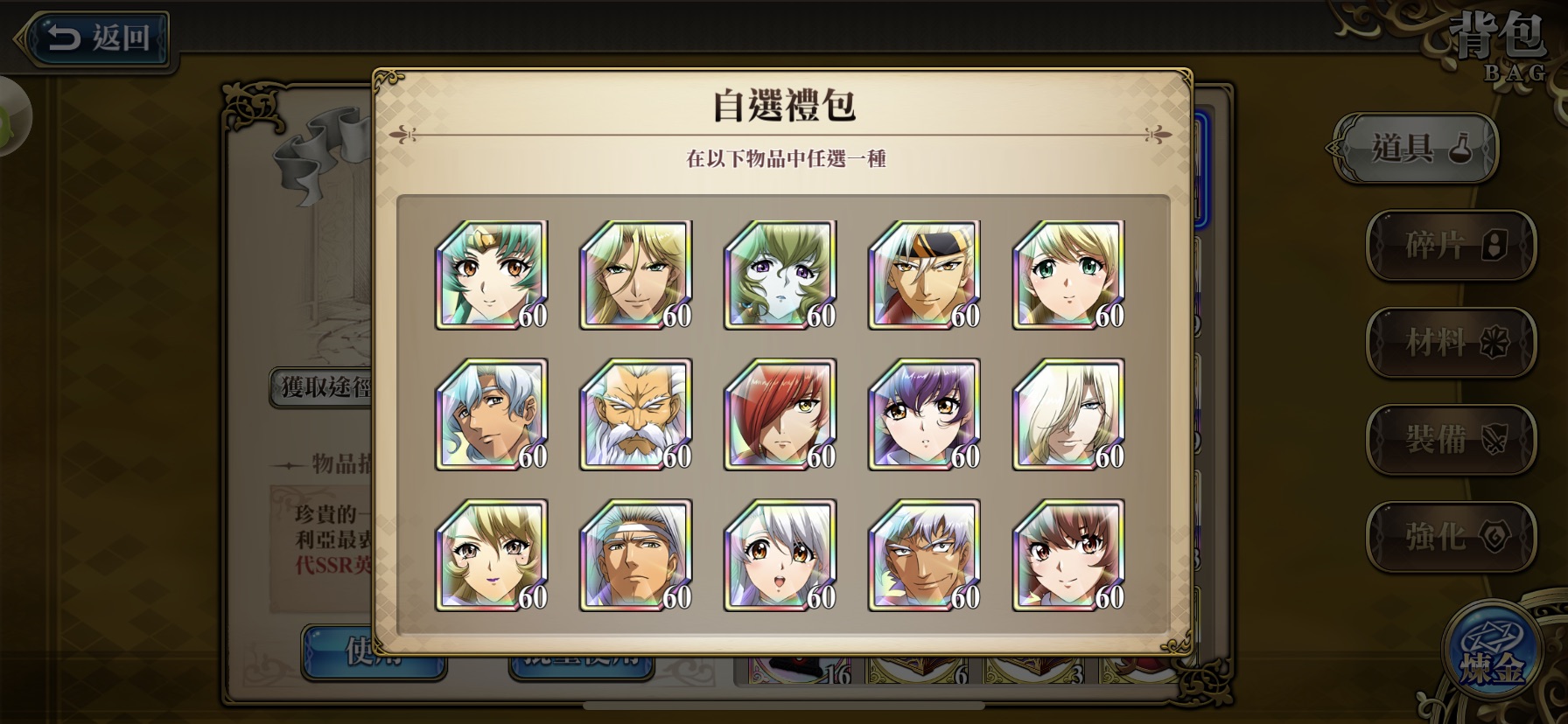Viewport: 1568px width, 724px height.
Task: Pick the pale green curly-haired hero
Action: 780,275
